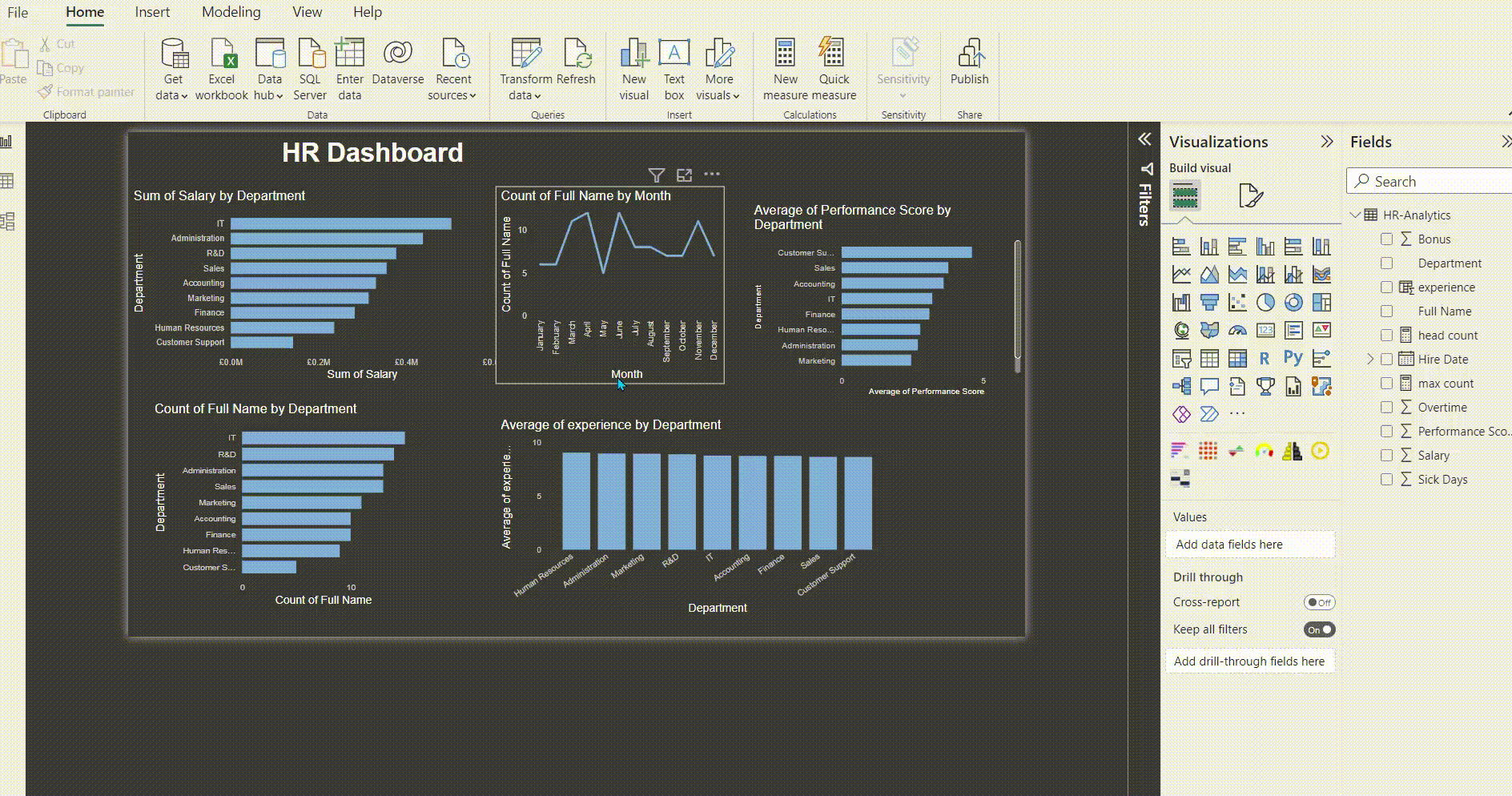Viewport: 1512px width, 796px height.
Task: Toggle the Cross-report switch
Action: pyautogui.click(x=1318, y=602)
